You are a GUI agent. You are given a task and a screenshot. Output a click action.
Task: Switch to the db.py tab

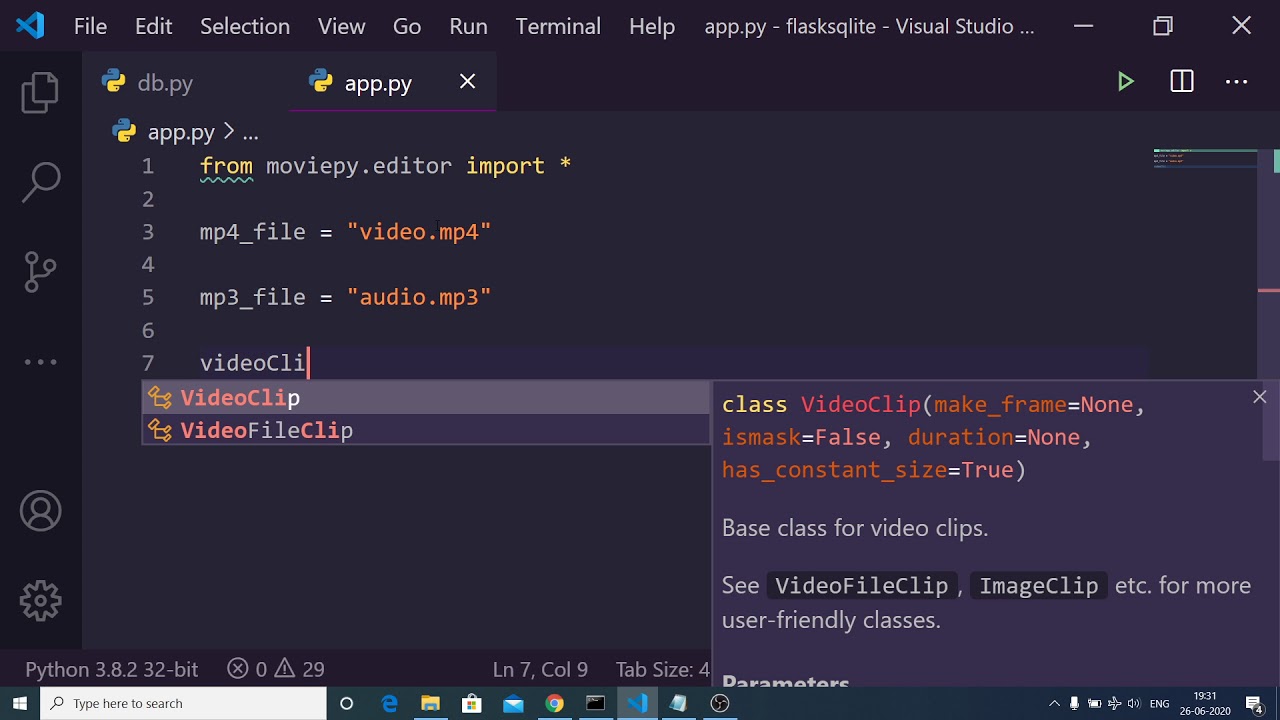click(x=165, y=83)
